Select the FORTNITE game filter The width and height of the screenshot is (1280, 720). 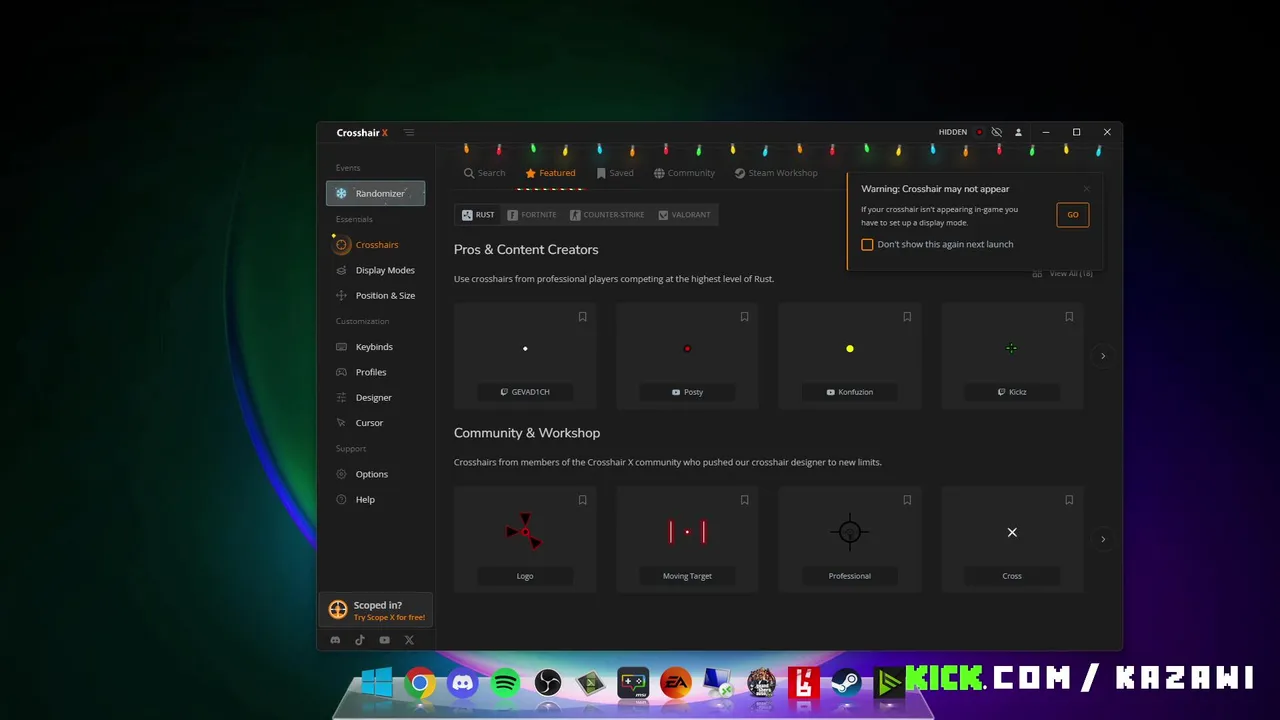click(x=532, y=215)
